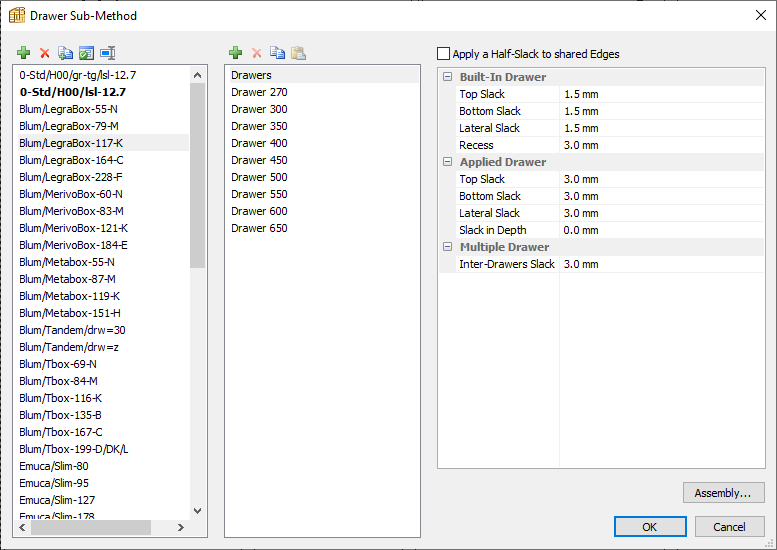Enable Apply a Half-Slack to shared Edges

pos(444,54)
